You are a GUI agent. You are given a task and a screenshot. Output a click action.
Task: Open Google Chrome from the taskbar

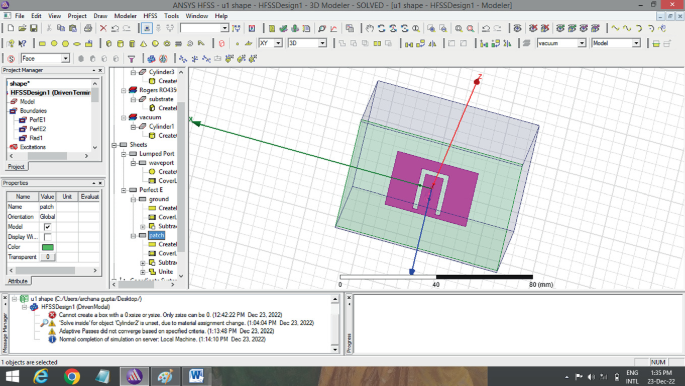coord(72,376)
